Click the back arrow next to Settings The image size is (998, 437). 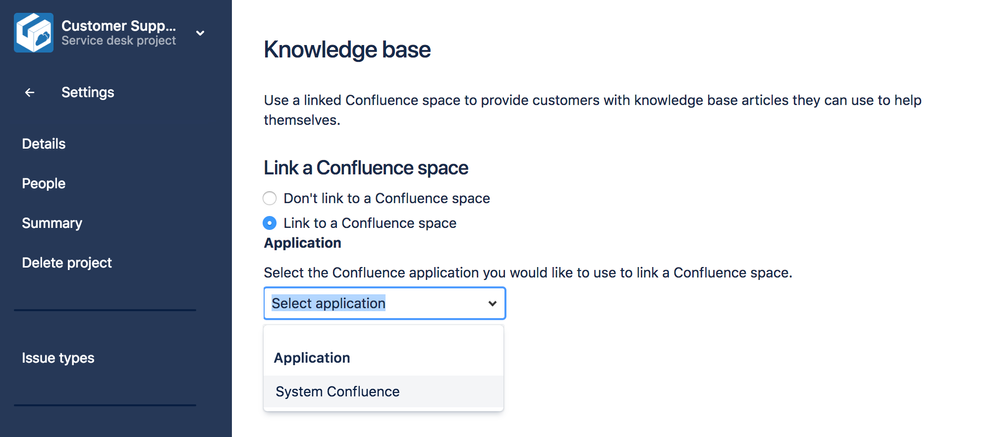[x=30, y=92]
